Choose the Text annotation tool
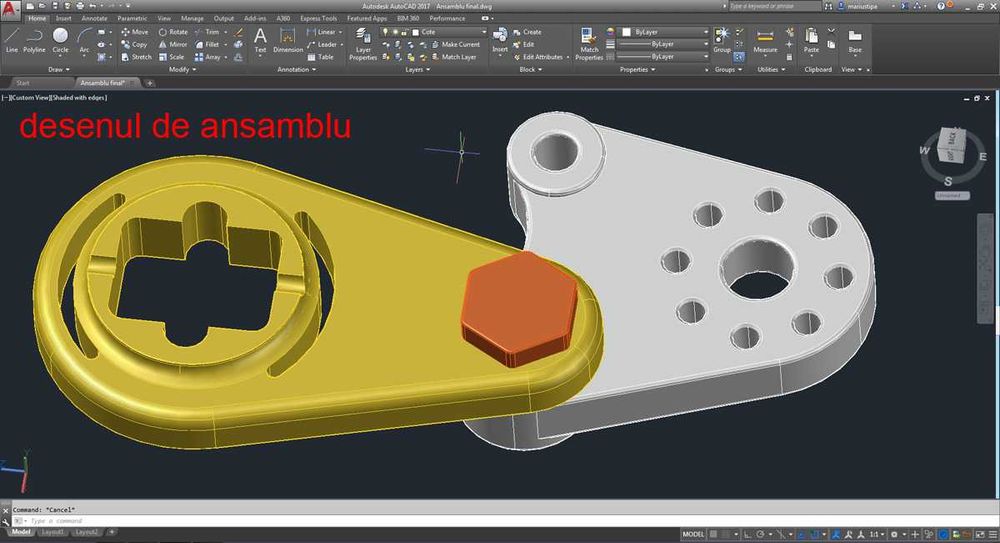Viewport: 1000px width, 543px height. 260,40
